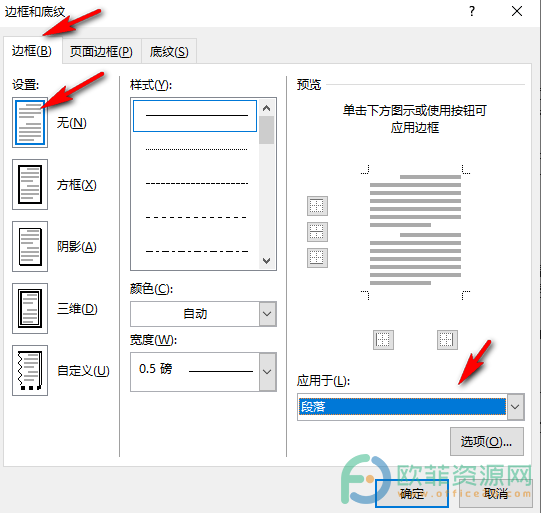Toggle the bottom border button in preview
Screen dimensions: 541x513
click(317, 258)
